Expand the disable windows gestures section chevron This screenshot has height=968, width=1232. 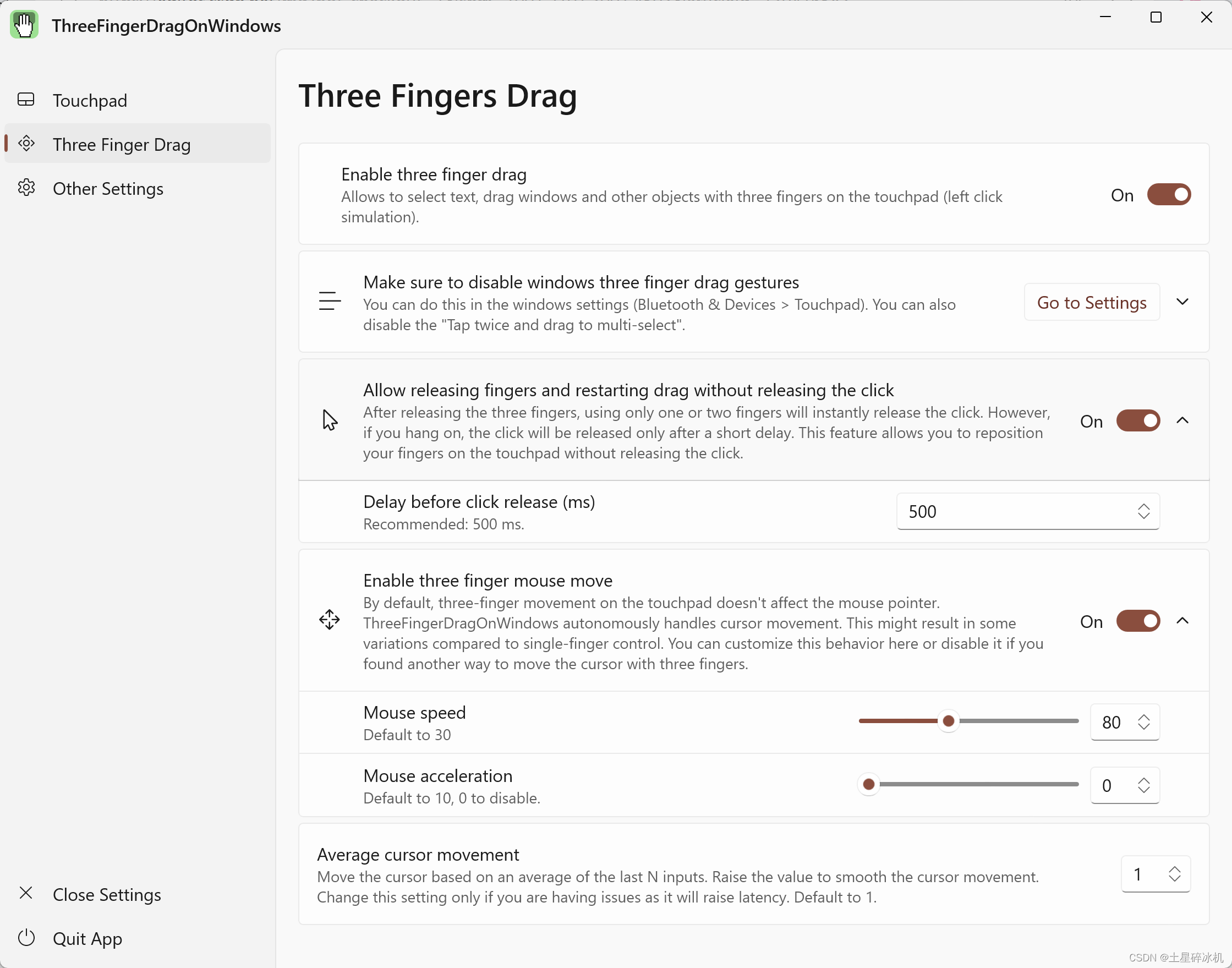click(x=1182, y=302)
